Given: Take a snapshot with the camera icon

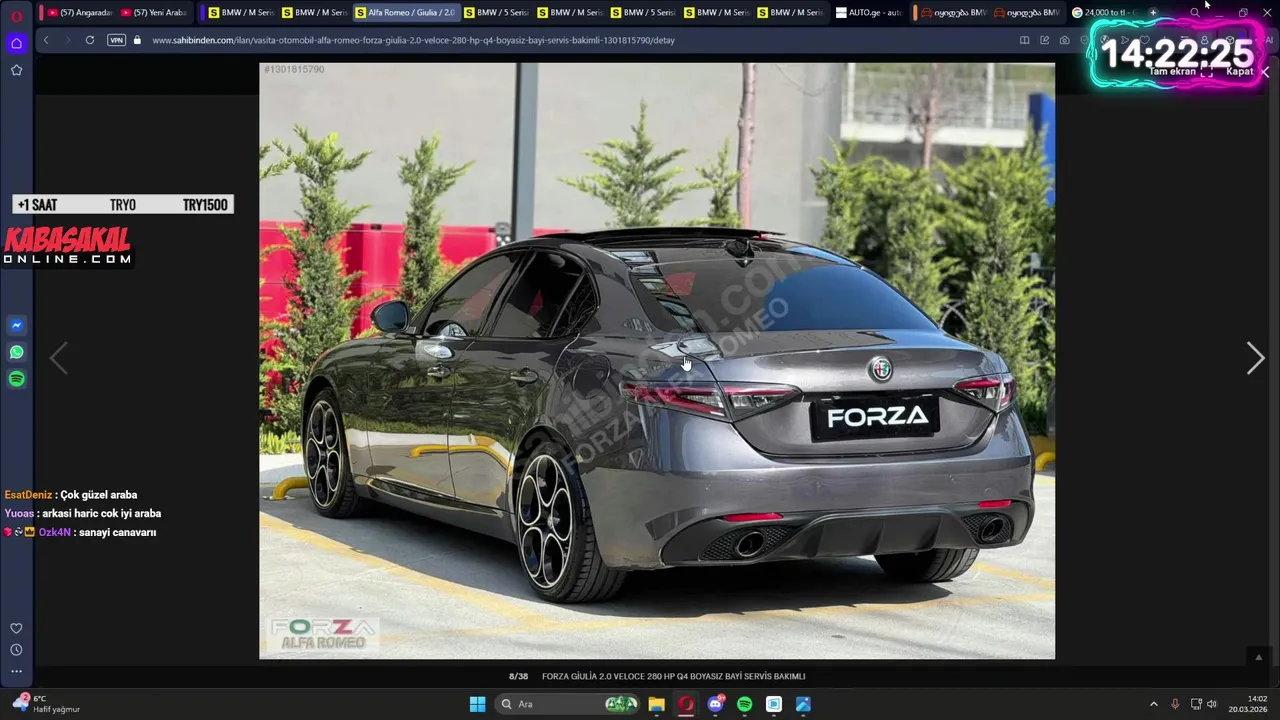Looking at the screenshot, I should point(1064,40).
